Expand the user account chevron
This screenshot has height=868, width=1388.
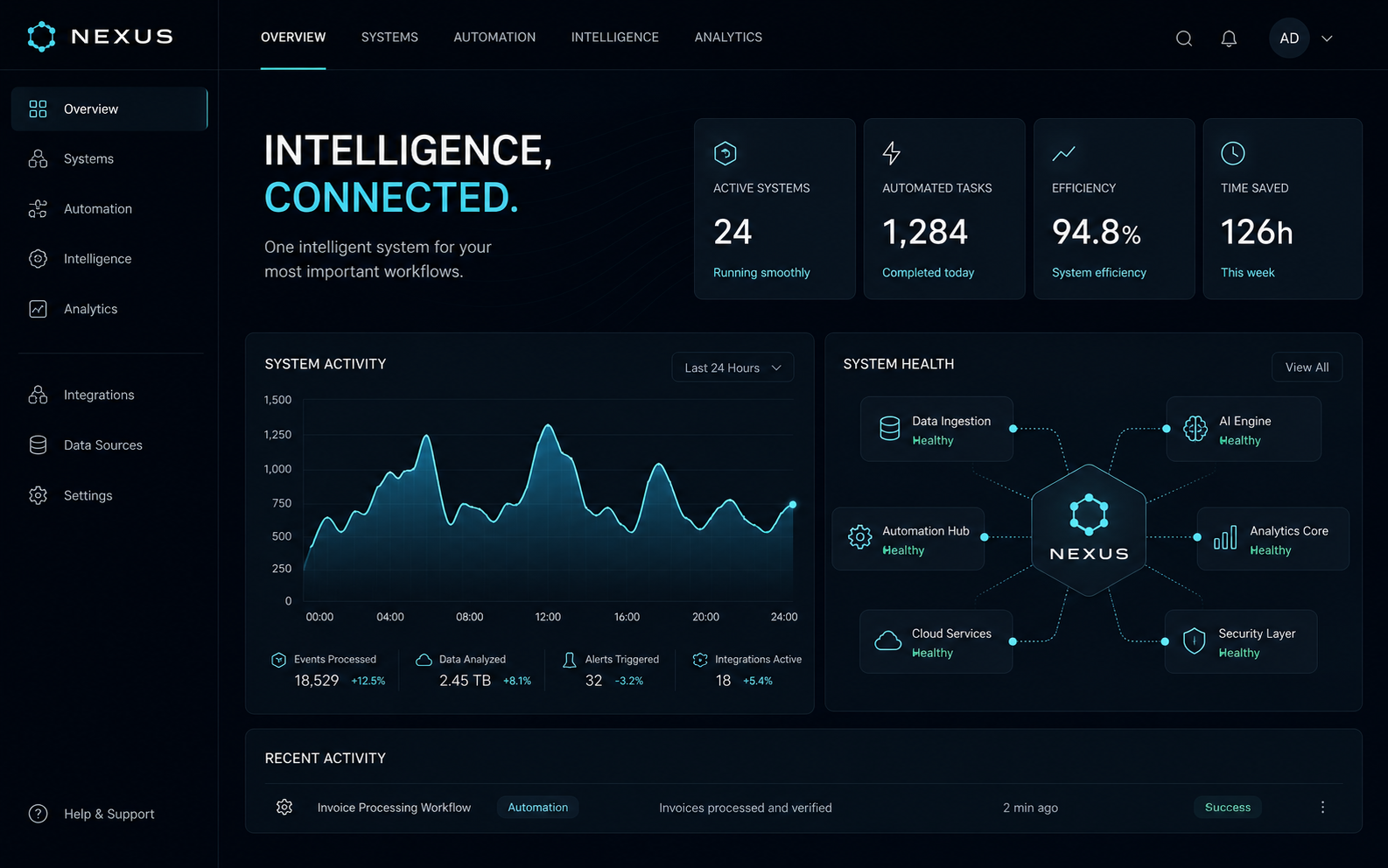point(1327,38)
